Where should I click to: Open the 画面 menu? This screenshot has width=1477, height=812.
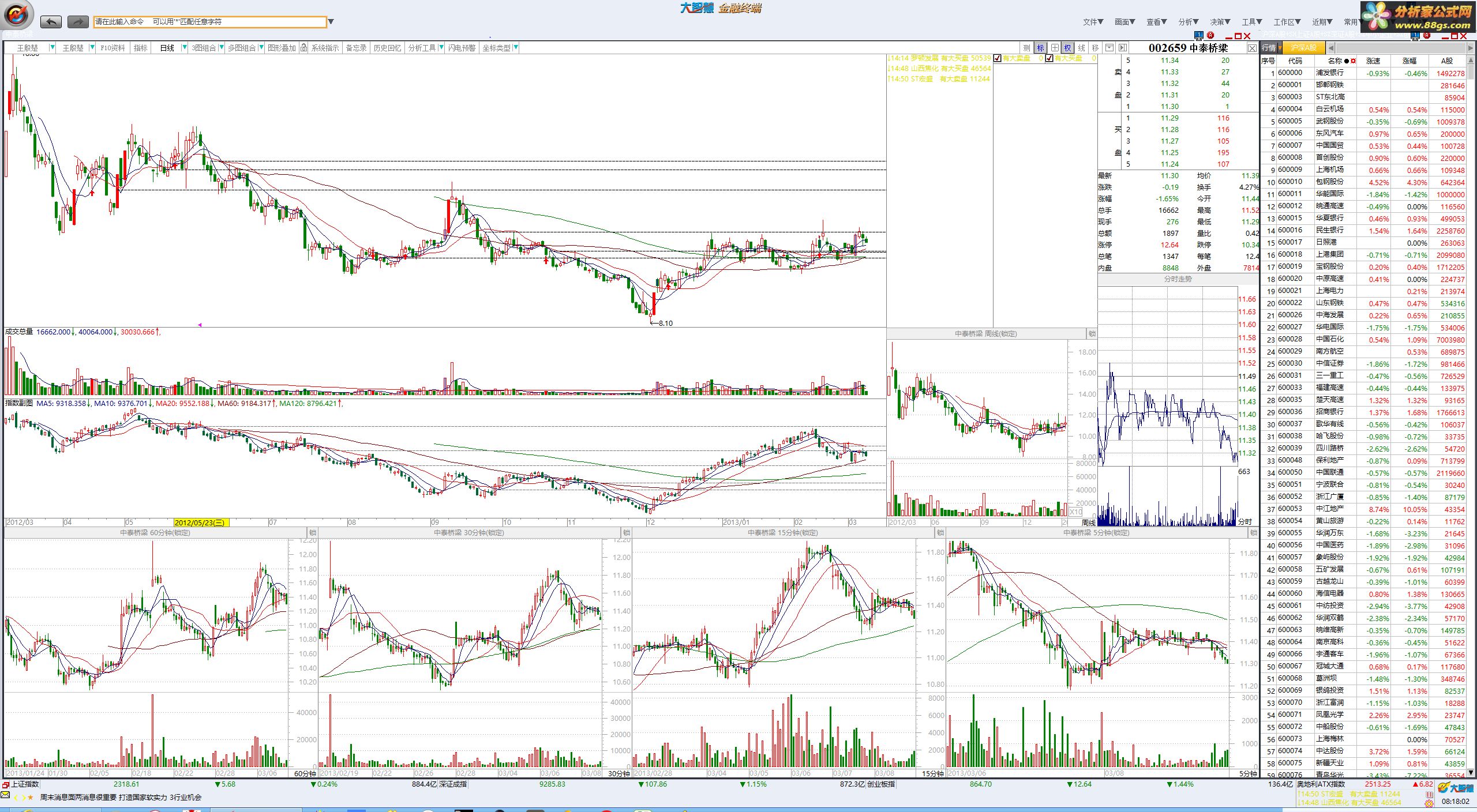pos(1124,22)
